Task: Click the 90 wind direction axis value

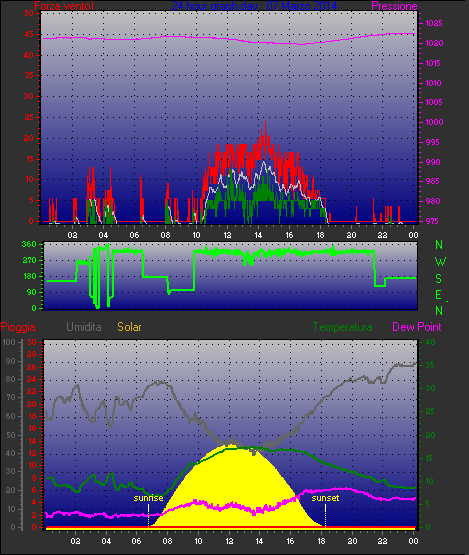Action: (x=32, y=292)
